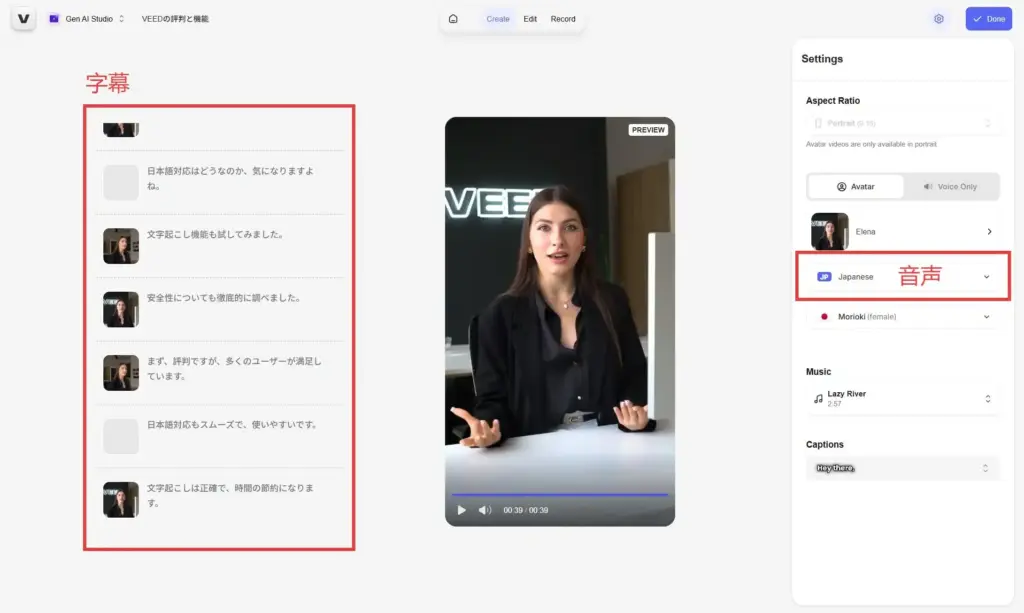The width and height of the screenshot is (1024, 613).
Task: Switch to the Record tab
Action: pos(563,19)
